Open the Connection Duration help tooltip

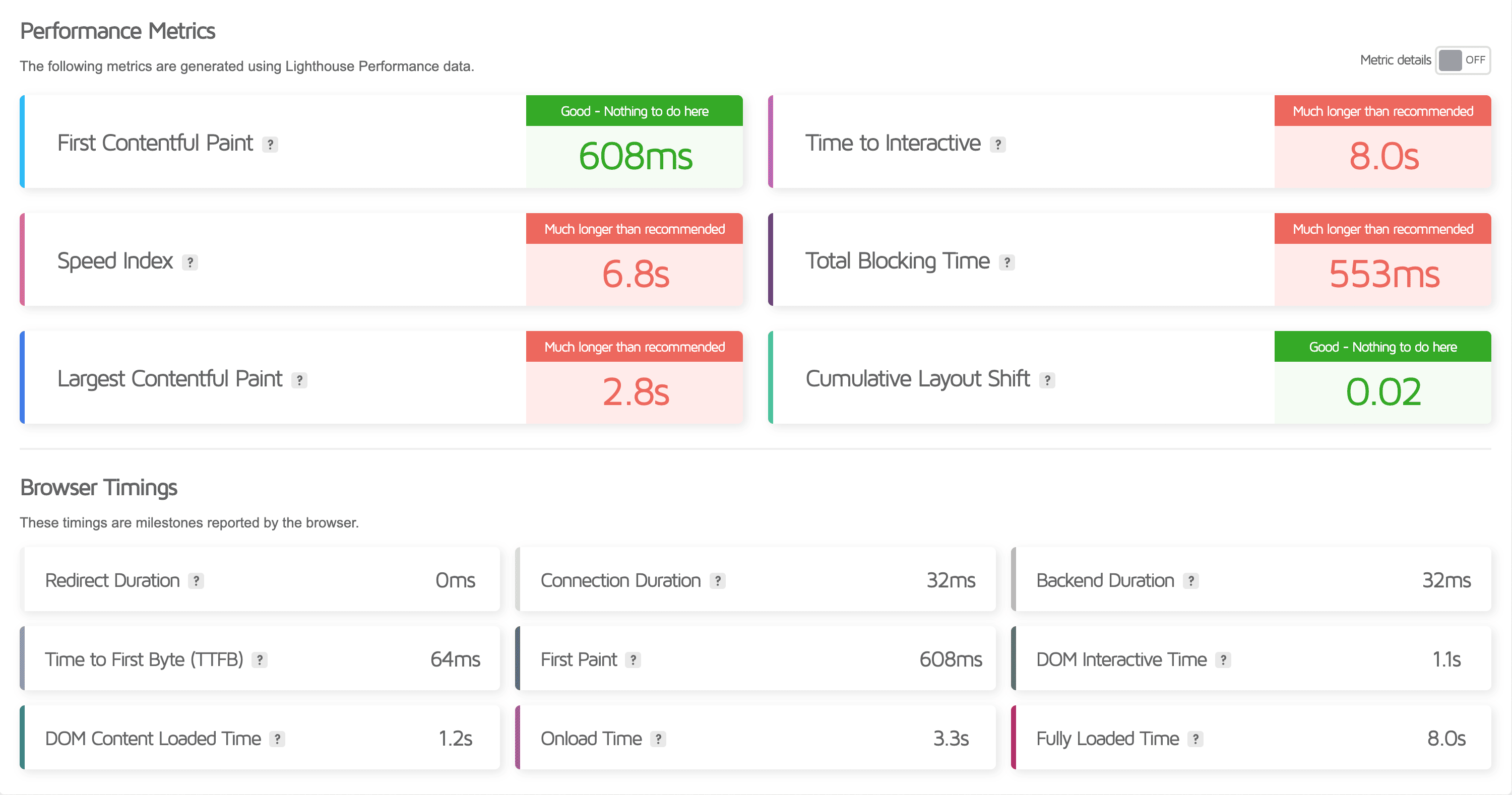[x=717, y=581]
